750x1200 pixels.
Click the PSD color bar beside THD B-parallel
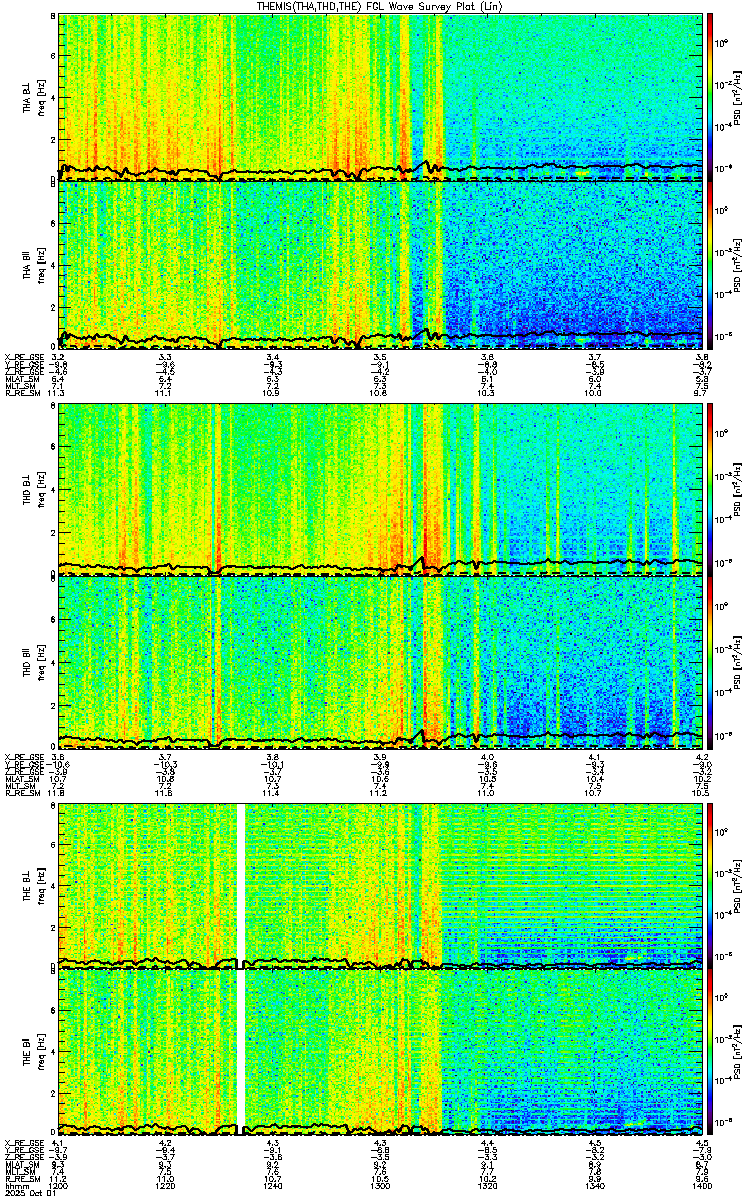tap(711, 662)
